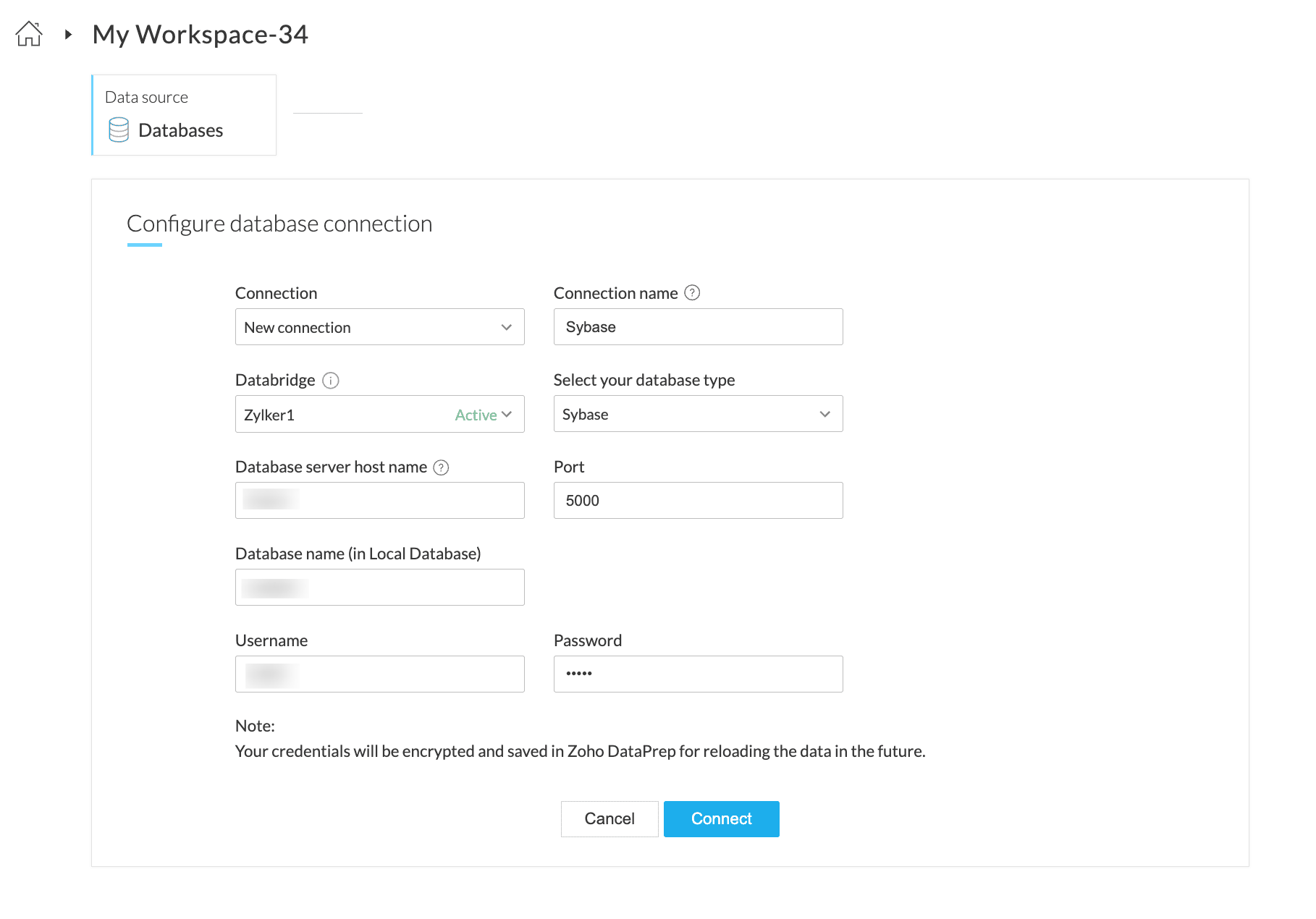Open the Connection dropdown

pos(379,327)
